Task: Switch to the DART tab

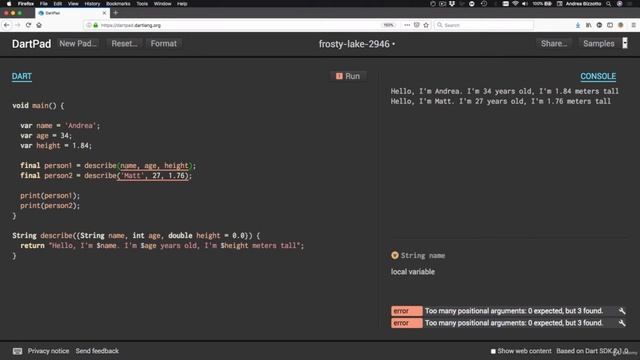Action: click(22, 76)
